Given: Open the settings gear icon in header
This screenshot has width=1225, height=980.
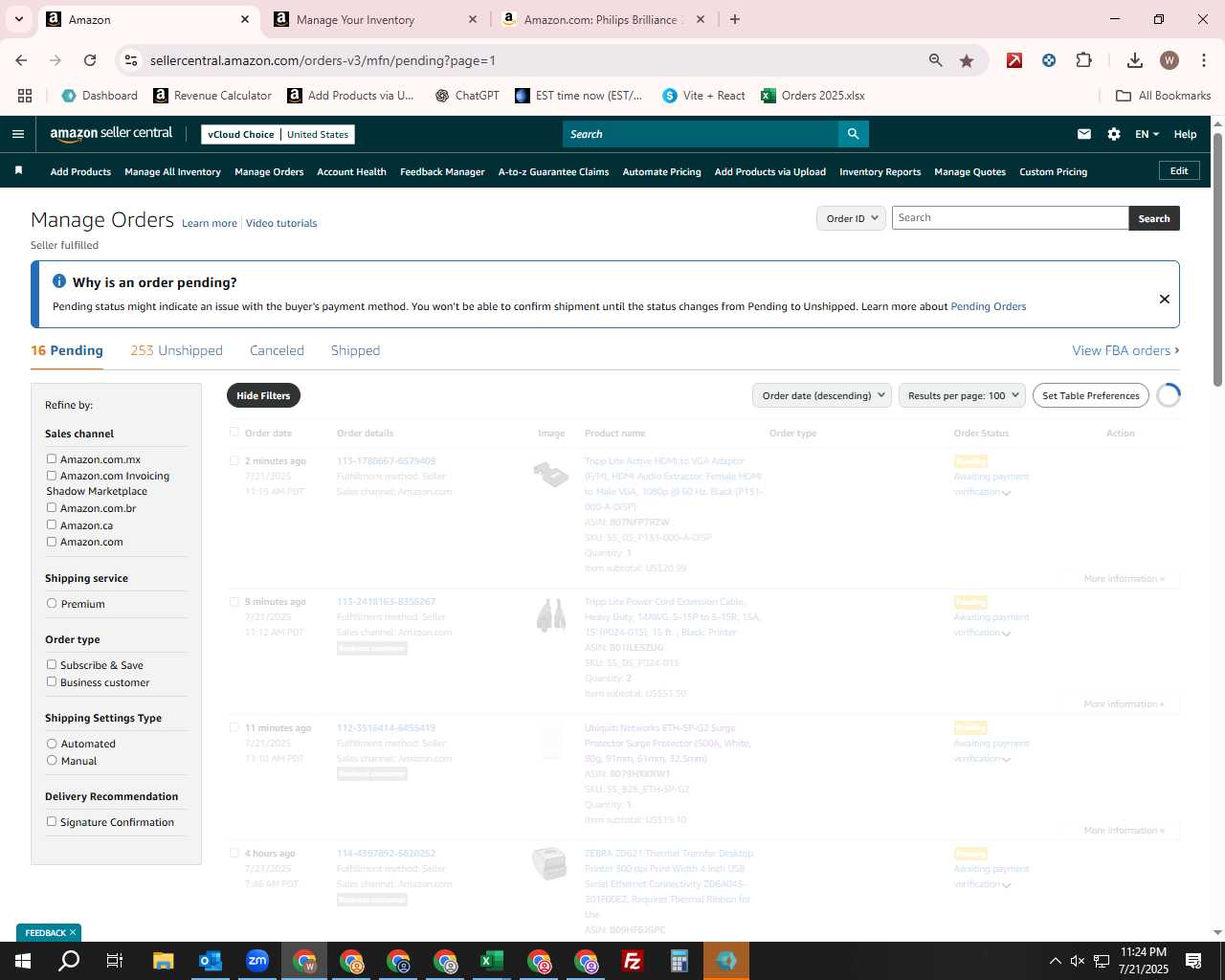Looking at the screenshot, I should (1114, 134).
